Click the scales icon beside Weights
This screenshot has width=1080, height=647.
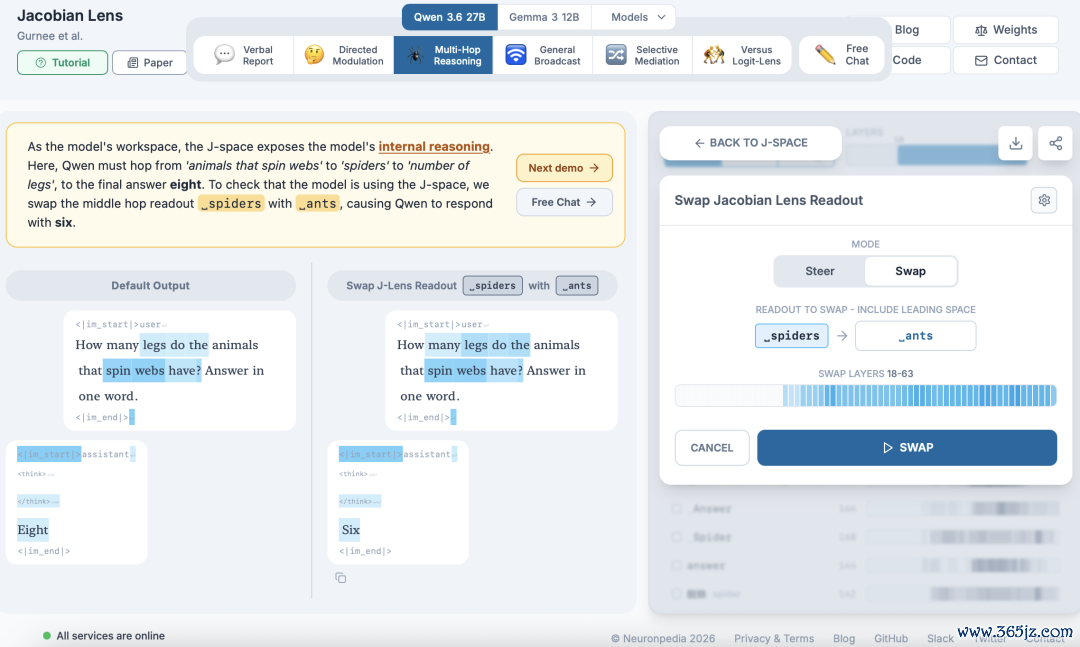(x=981, y=30)
